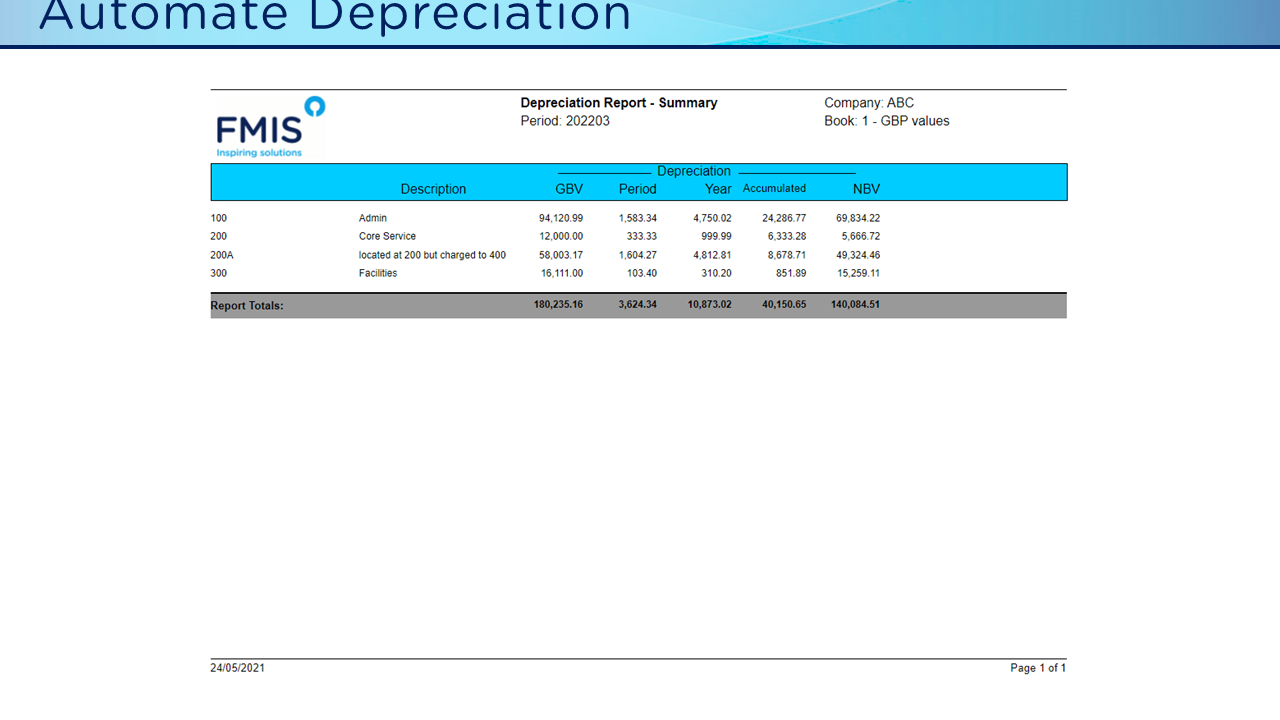Click Book 1 - GBP values text
The height and width of the screenshot is (720, 1280).
(x=887, y=120)
